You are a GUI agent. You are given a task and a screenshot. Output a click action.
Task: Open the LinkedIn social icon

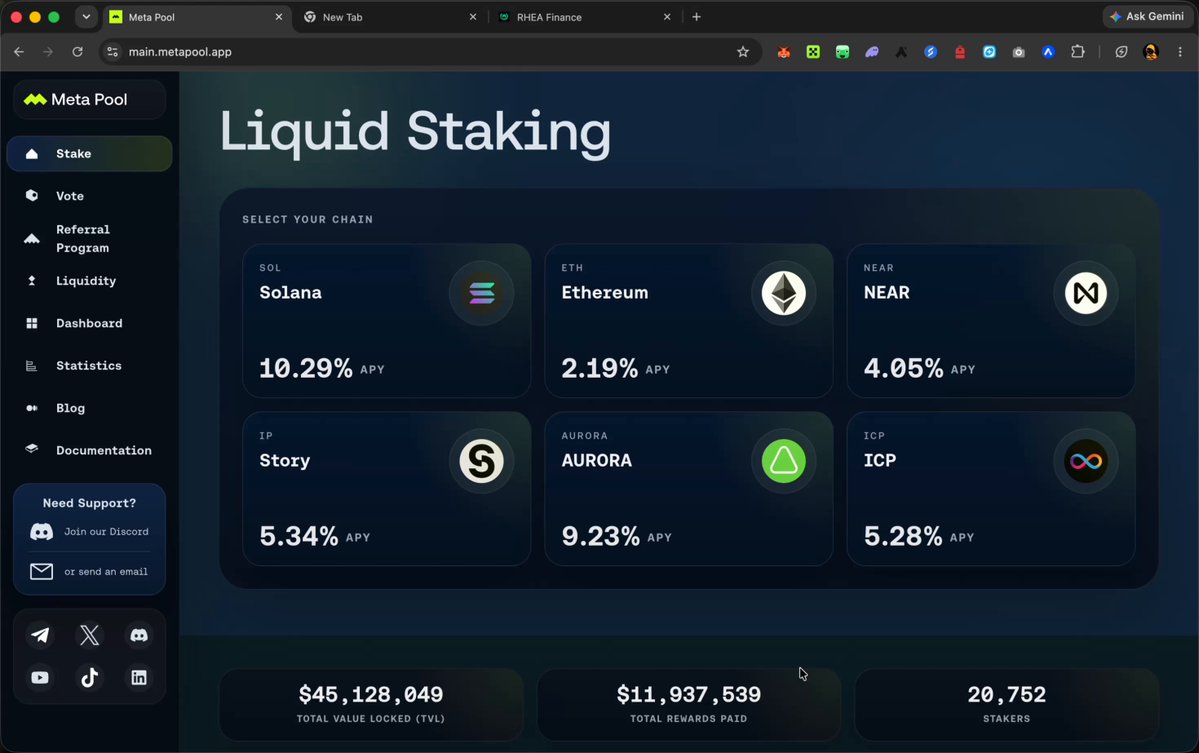point(139,677)
